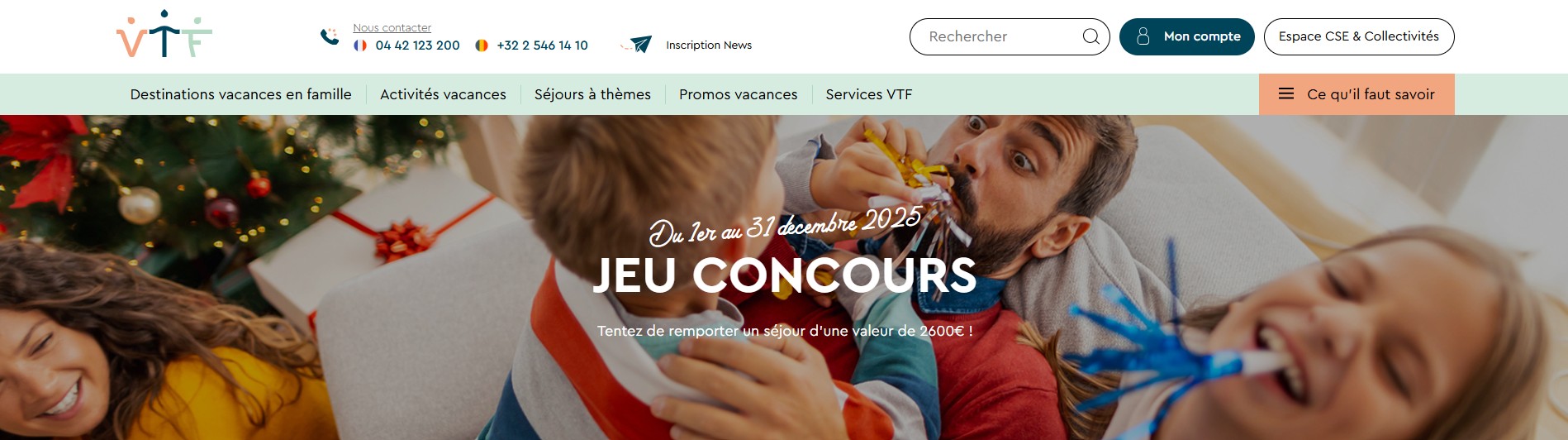Screen dimensions: 1568x440
Task: Click the Inscription News link
Action: [709, 45]
